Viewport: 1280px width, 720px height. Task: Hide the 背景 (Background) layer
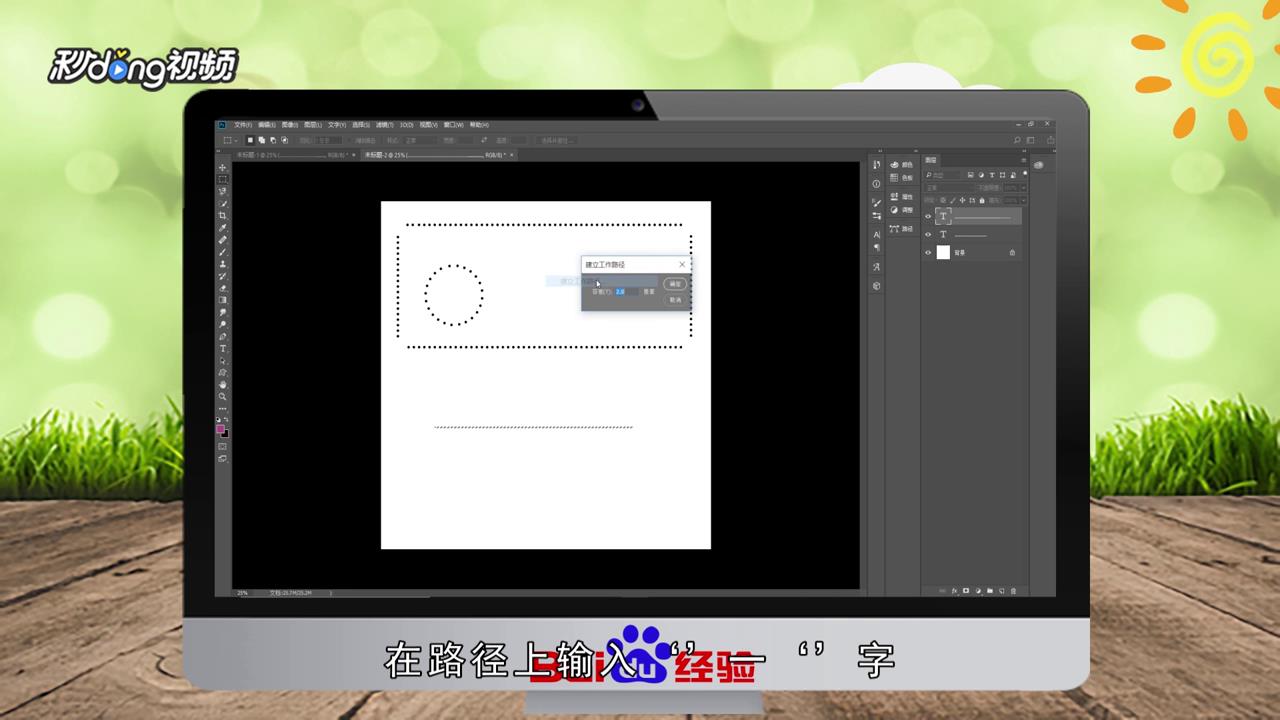[928, 252]
